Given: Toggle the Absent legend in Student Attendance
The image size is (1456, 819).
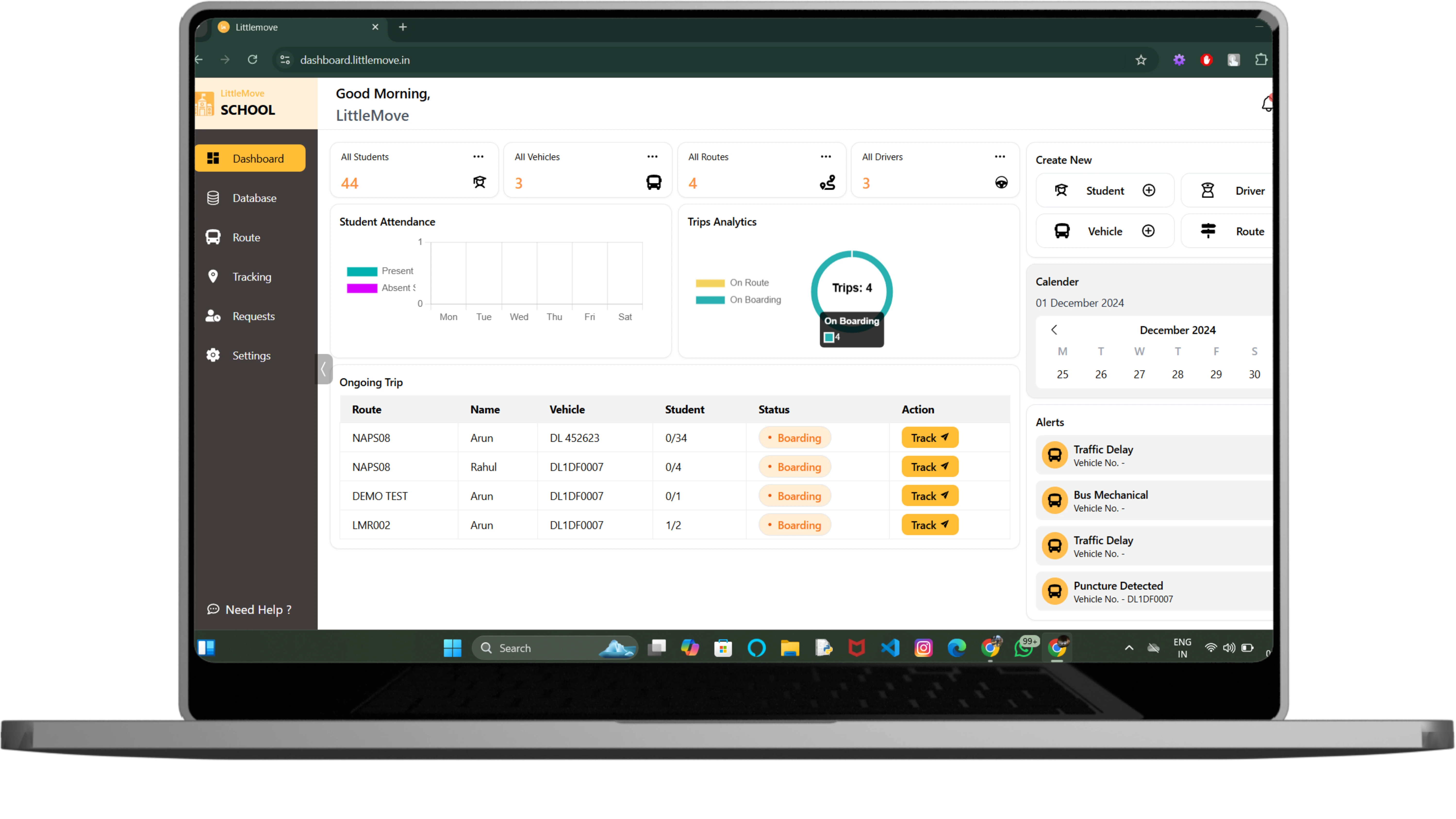Looking at the screenshot, I should coord(381,288).
